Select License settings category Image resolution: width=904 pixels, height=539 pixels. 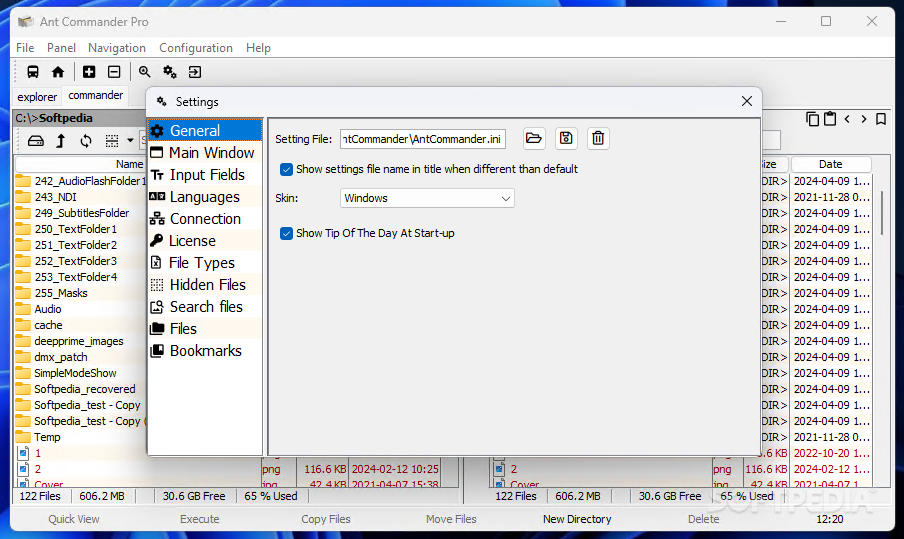pyautogui.click(x=205, y=240)
